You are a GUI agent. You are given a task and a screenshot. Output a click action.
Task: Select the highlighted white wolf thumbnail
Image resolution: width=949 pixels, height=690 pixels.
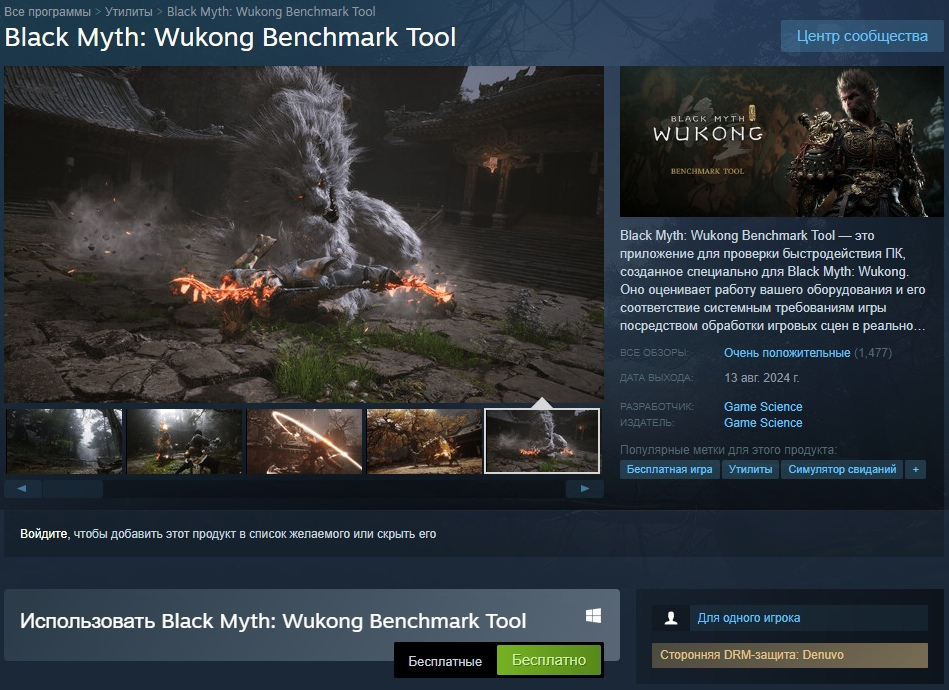(542, 441)
